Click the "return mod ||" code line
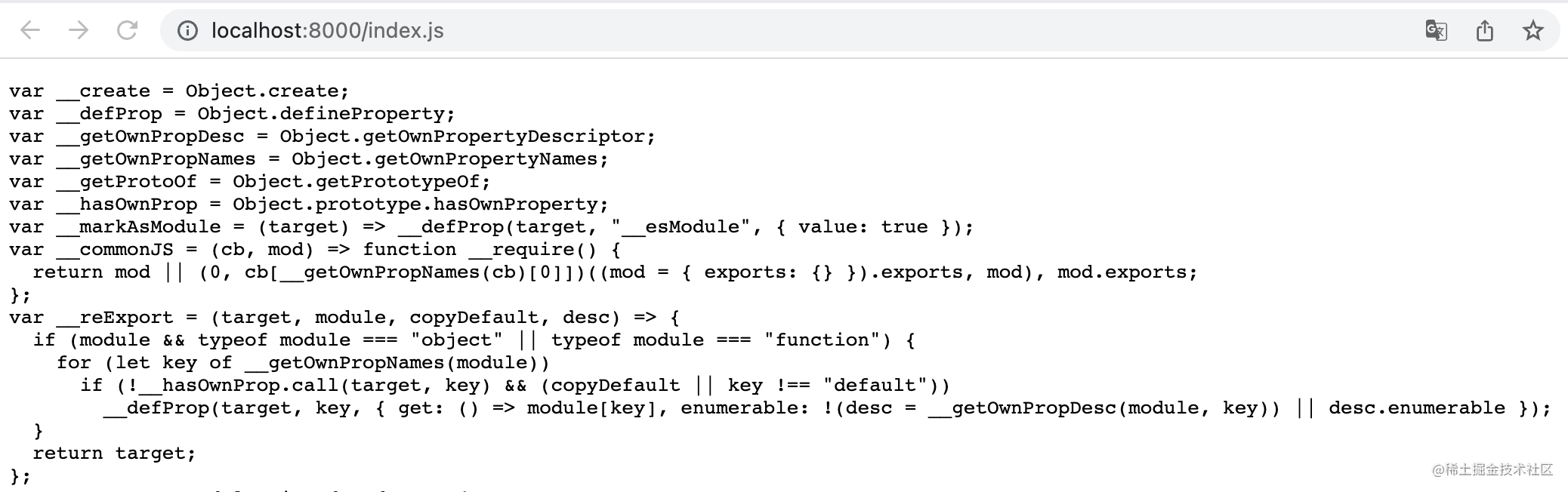Image resolution: width=1568 pixels, height=492 pixels. (x=615, y=272)
